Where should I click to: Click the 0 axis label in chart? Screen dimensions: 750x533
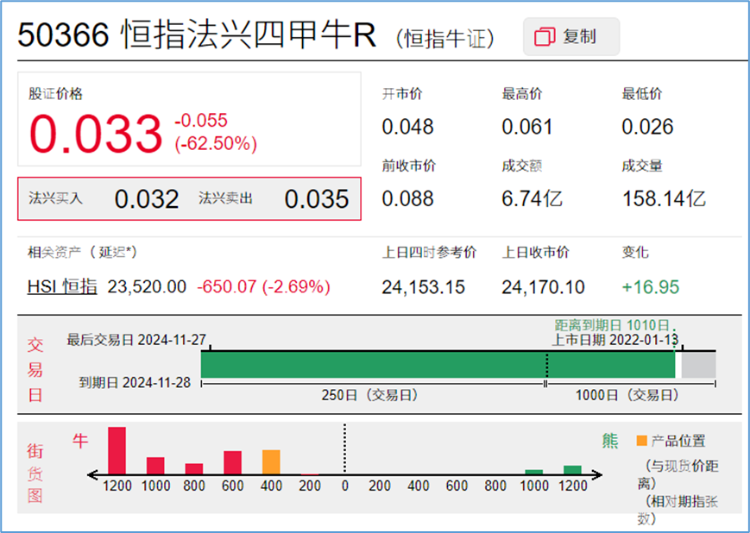point(345,486)
